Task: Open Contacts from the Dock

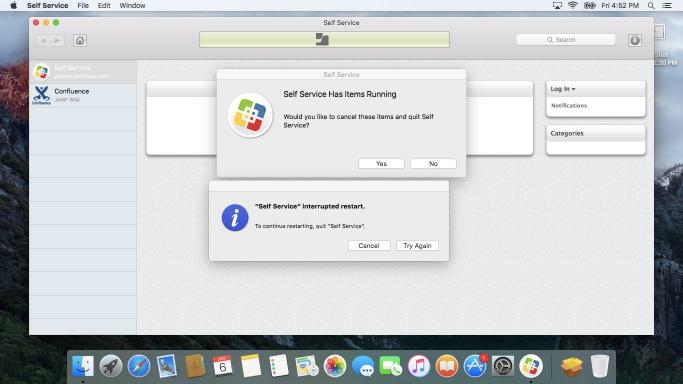Action: pyautogui.click(x=195, y=366)
